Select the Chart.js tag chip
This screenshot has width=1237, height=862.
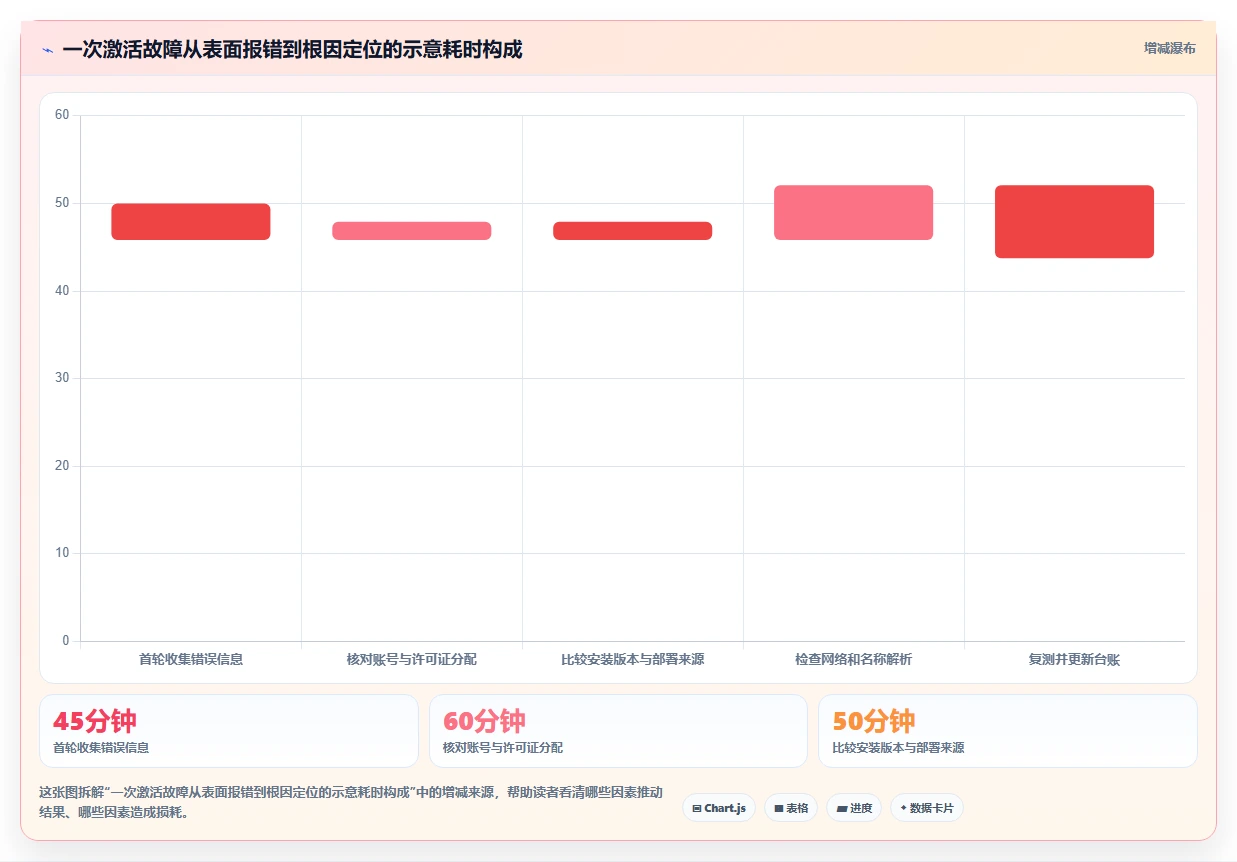(x=719, y=808)
